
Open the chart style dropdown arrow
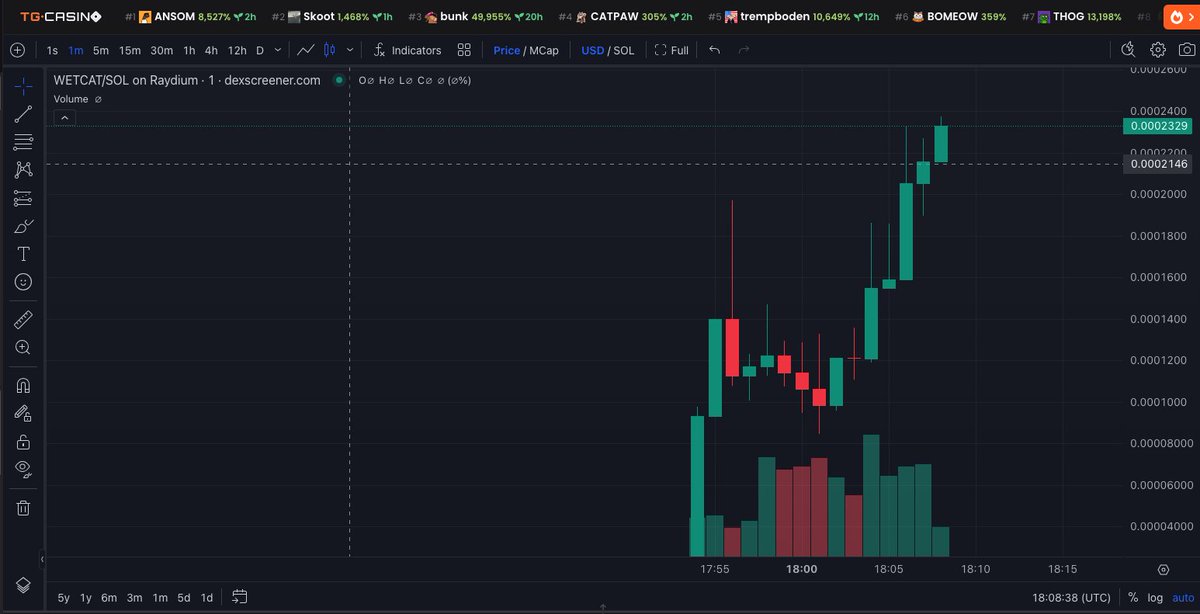pos(349,50)
